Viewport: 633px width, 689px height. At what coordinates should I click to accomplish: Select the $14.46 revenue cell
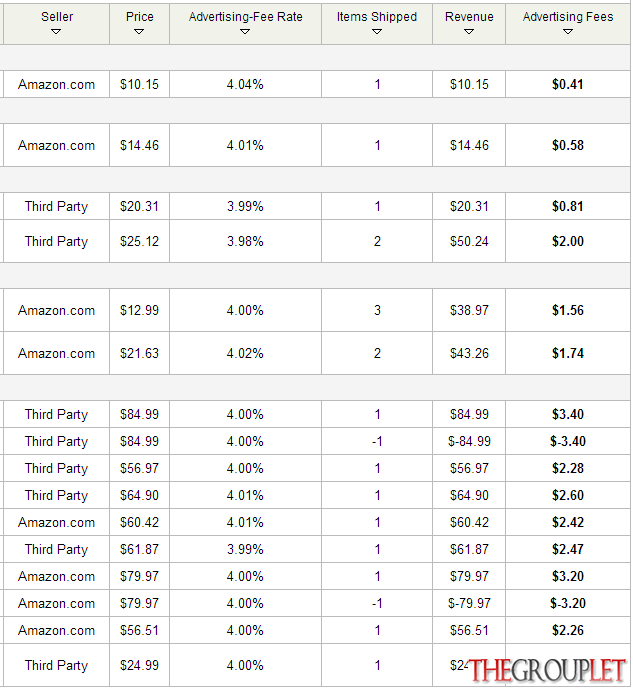coord(469,145)
